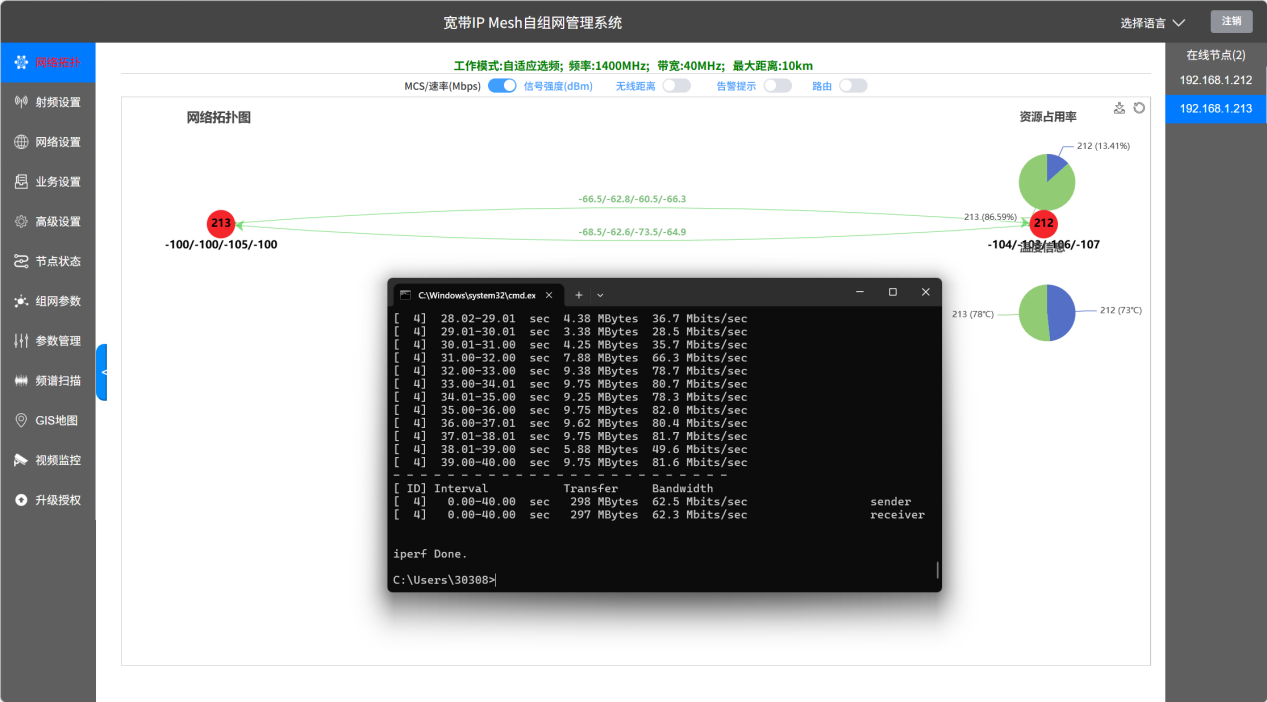Screen dimensions: 1267x702
Task: Refresh the topology chart icon
Action: [x=1138, y=108]
